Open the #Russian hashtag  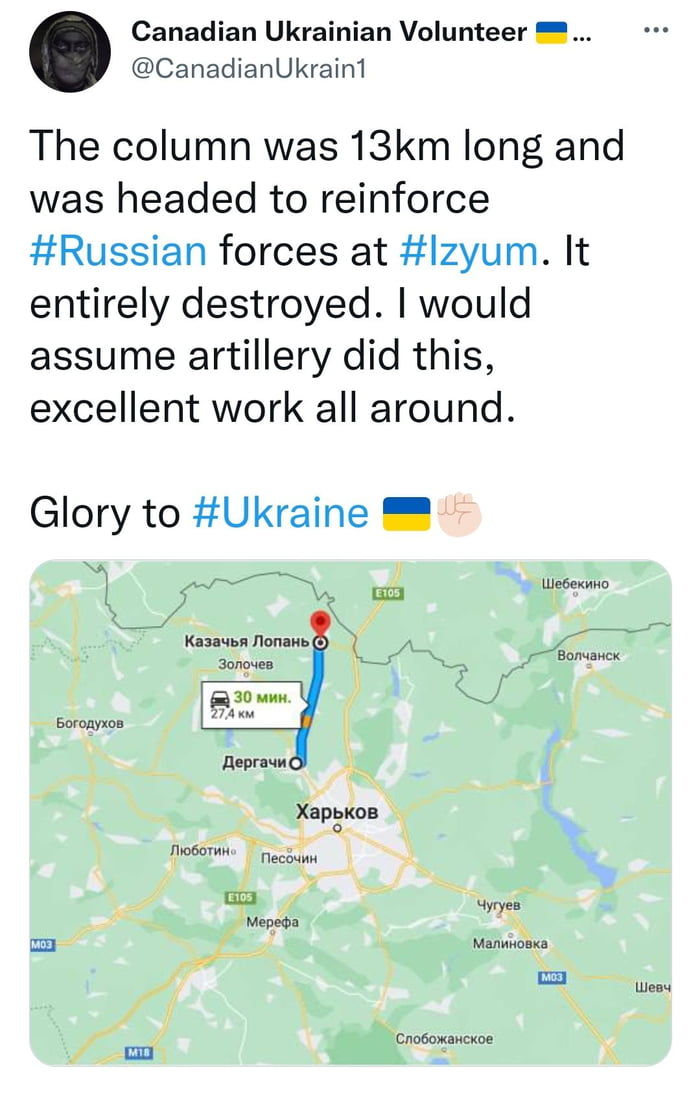(118, 250)
